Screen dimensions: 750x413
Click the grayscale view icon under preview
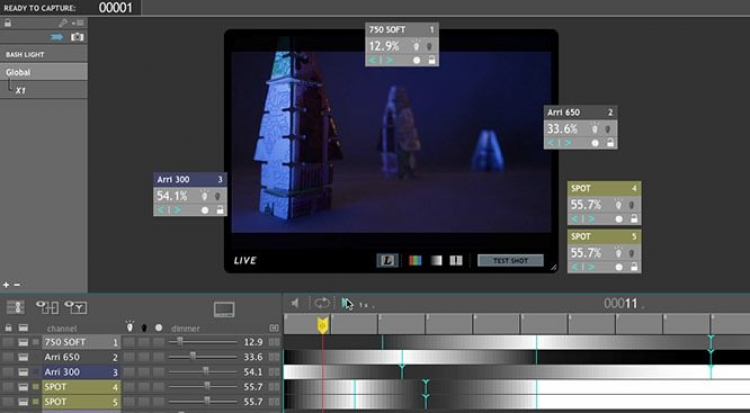436,260
